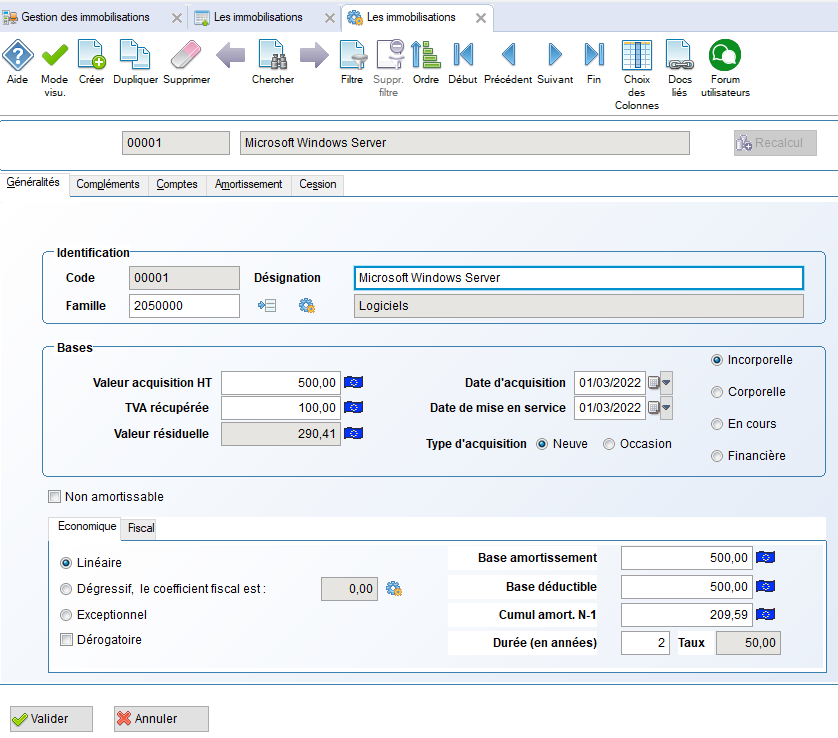Open the Chercher binoculars search
Screen dimensions: 838x738
coord(273,56)
